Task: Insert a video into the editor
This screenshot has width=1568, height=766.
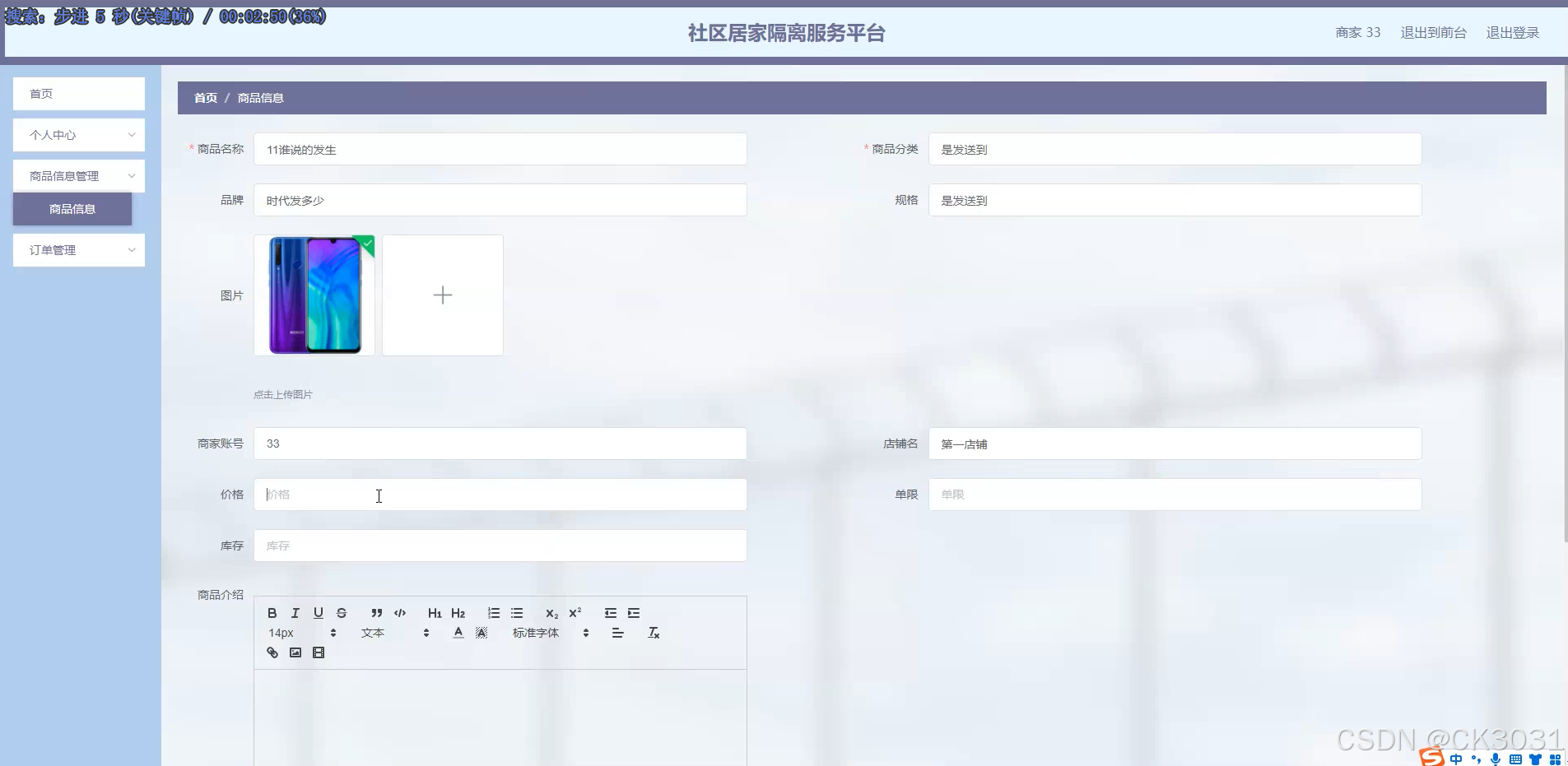Action: (x=319, y=652)
